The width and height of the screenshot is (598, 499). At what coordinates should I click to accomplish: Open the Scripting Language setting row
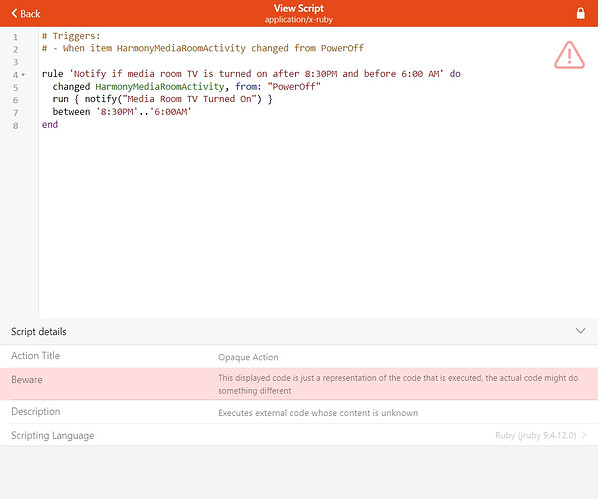click(x=299, y=435)
